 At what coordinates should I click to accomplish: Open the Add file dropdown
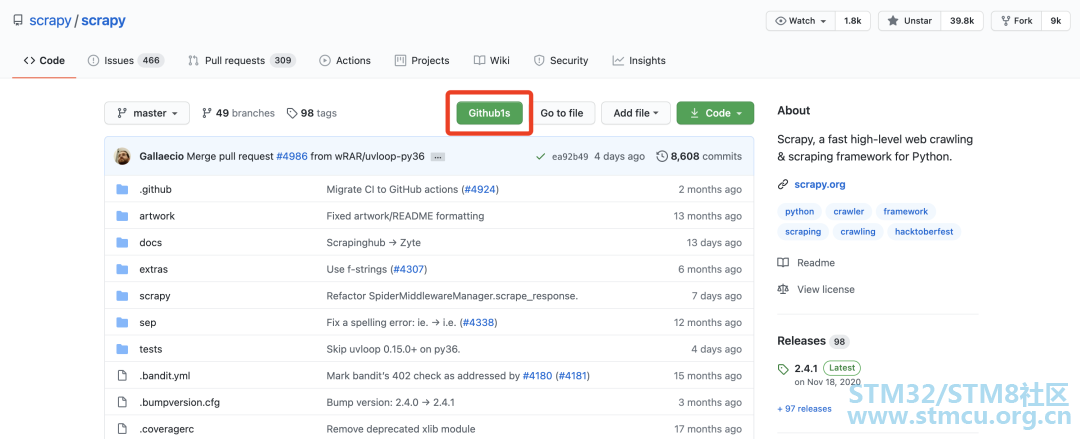click(636, 113)
